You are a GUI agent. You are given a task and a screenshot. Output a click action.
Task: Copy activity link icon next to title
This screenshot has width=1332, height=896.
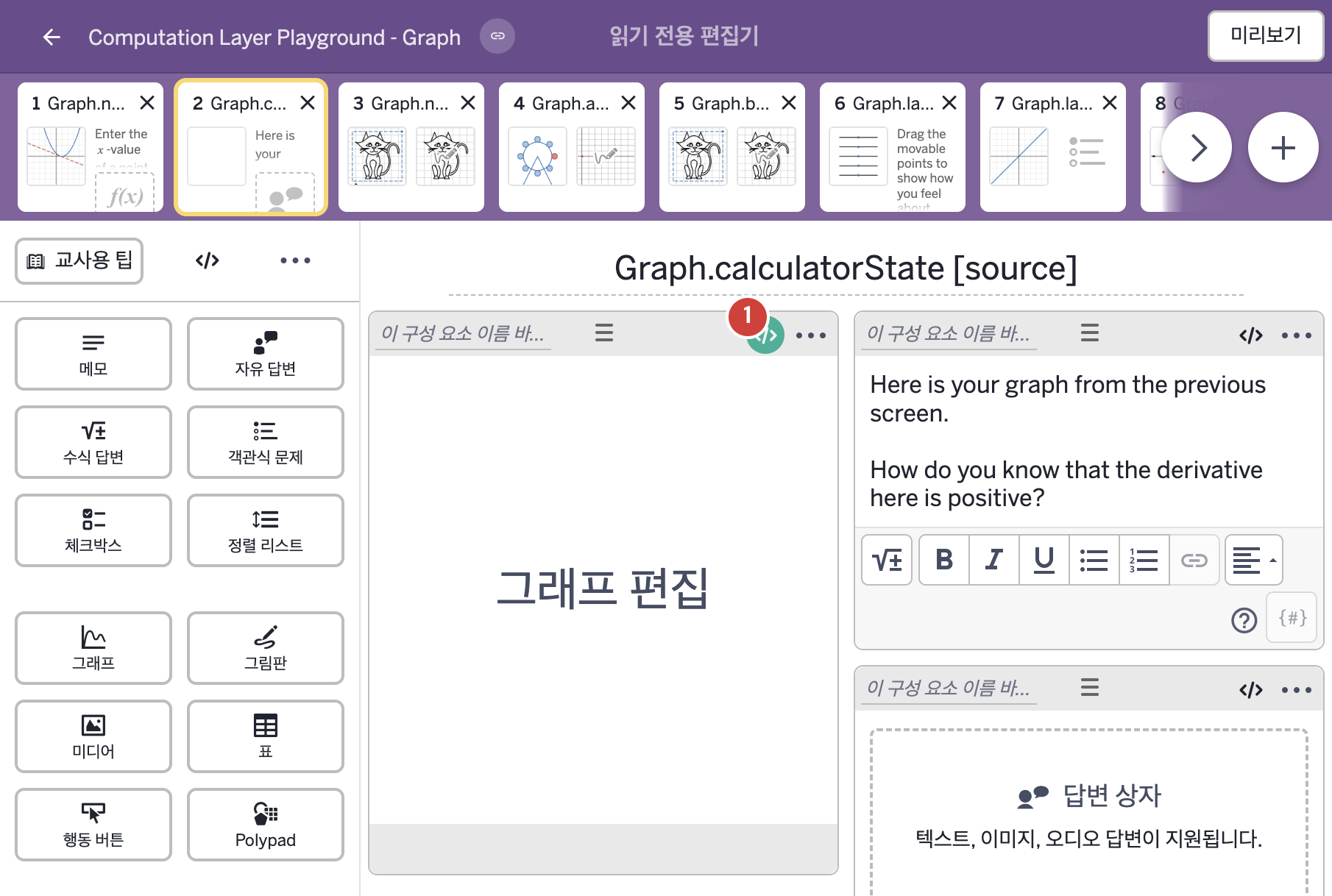497,36
